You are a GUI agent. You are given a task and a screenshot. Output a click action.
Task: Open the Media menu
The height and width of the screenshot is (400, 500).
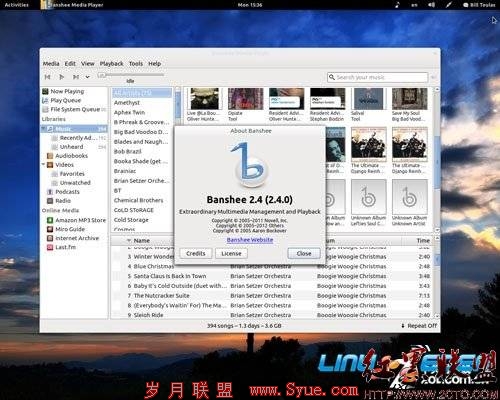click(51, 63)
